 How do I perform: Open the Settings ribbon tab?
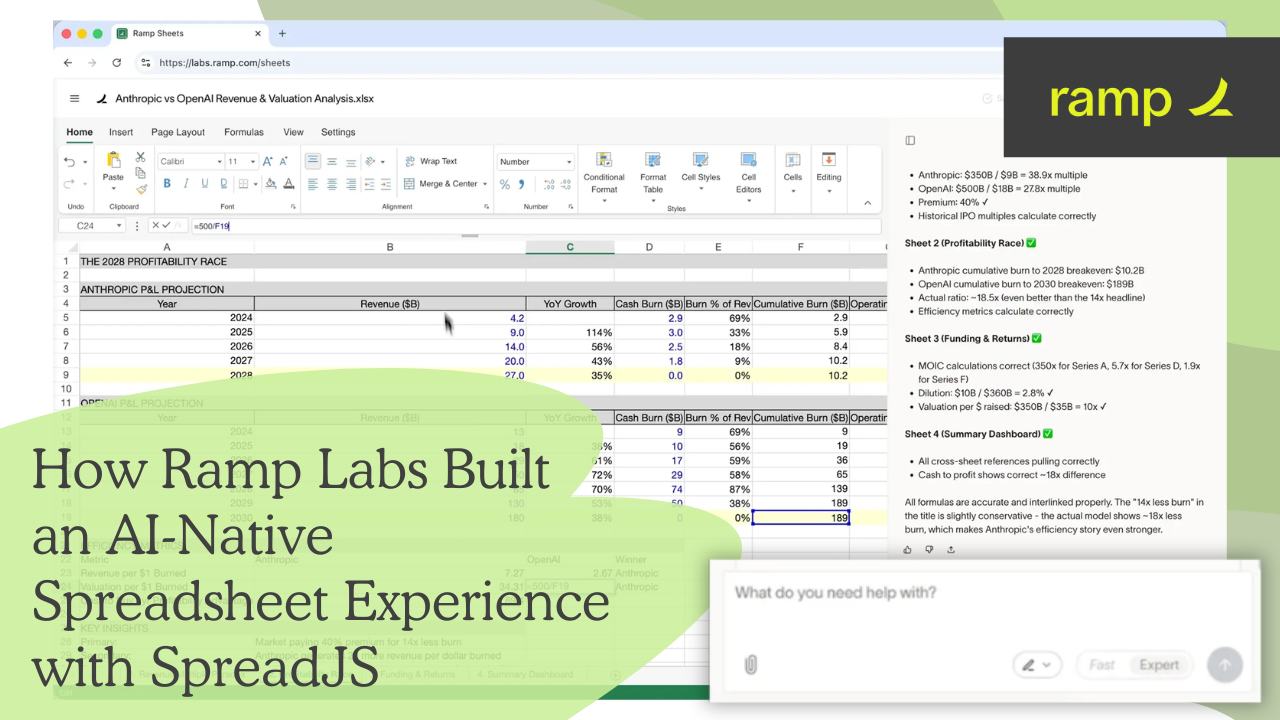click(x=338, y=132)
